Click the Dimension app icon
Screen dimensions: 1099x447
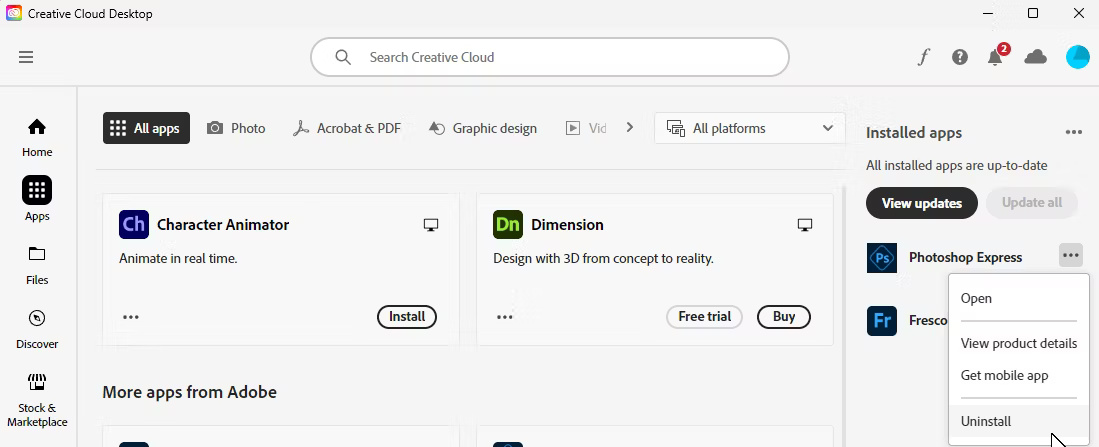[508, 224]
